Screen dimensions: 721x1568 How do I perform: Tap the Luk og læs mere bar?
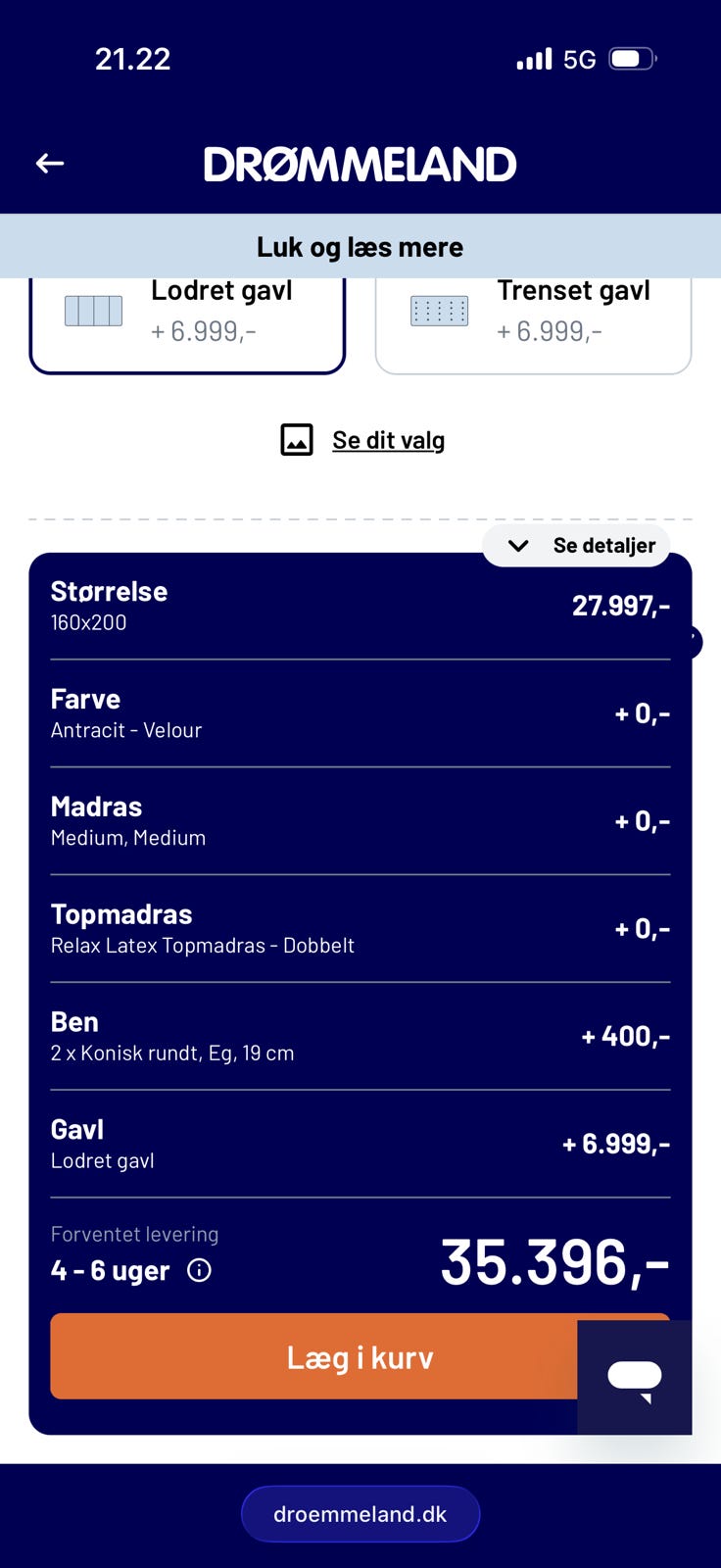[x=360, y=247]
